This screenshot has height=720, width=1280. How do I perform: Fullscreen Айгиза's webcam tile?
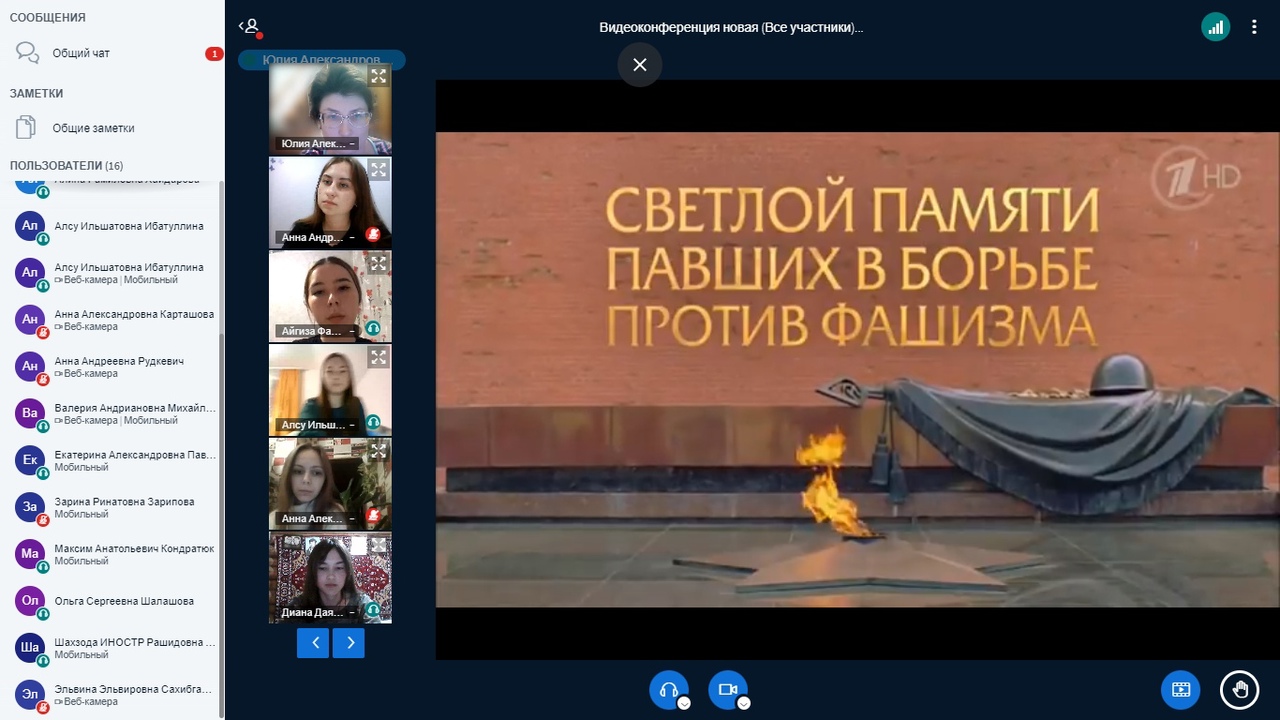click(x=378, y=264)
